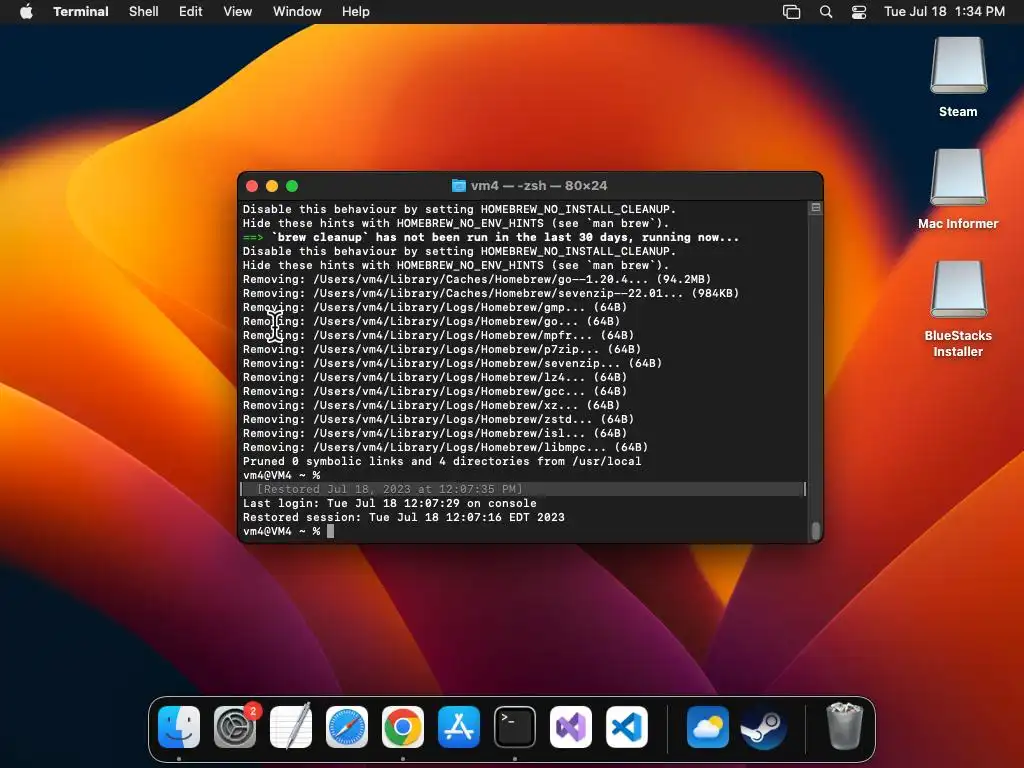
Task: Click the Logs/Homebrew/libmpc line
Action: tap(445, 448)
